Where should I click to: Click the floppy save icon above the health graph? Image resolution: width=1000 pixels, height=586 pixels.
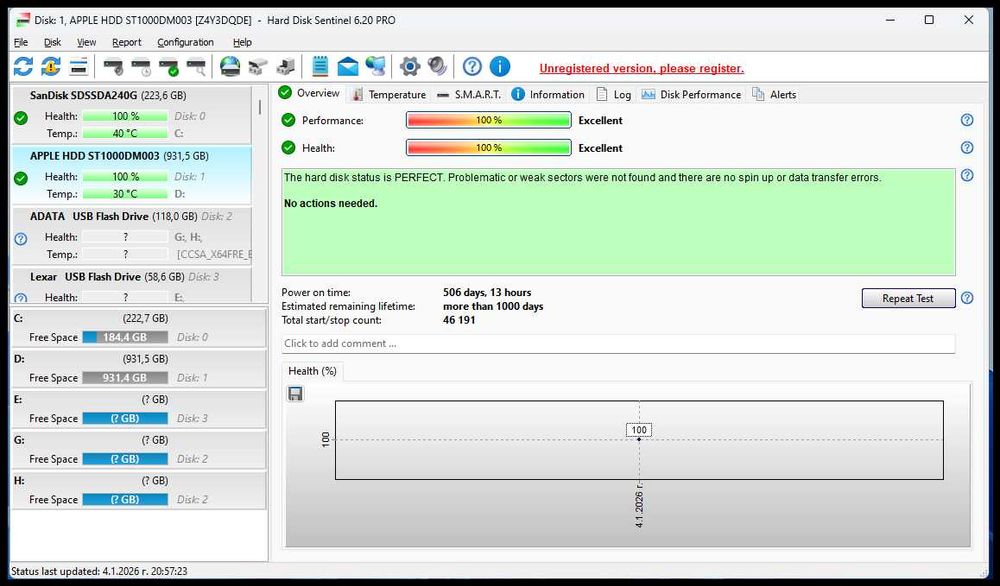295,393
